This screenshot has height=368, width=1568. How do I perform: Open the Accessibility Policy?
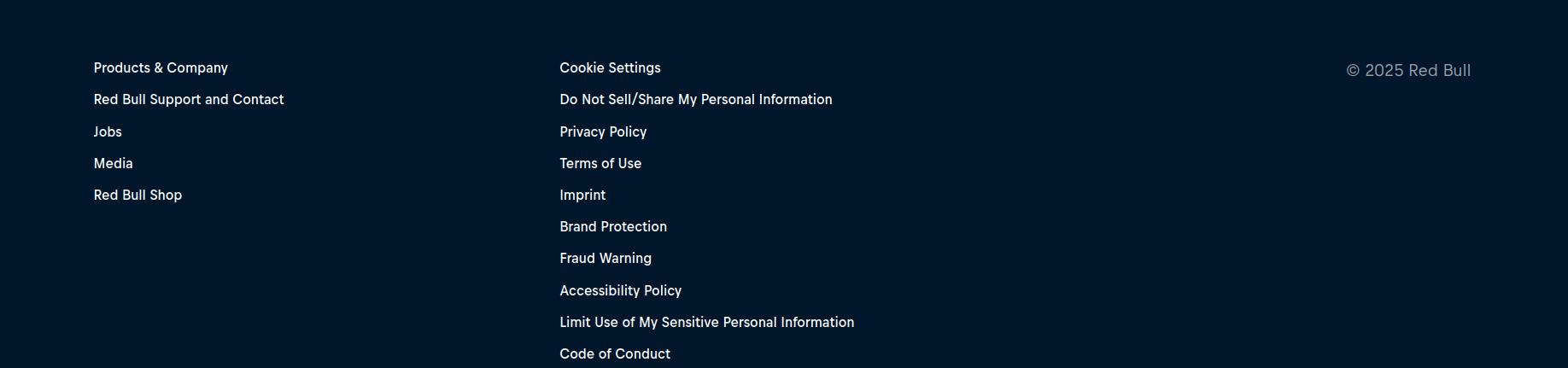point(620,290)
